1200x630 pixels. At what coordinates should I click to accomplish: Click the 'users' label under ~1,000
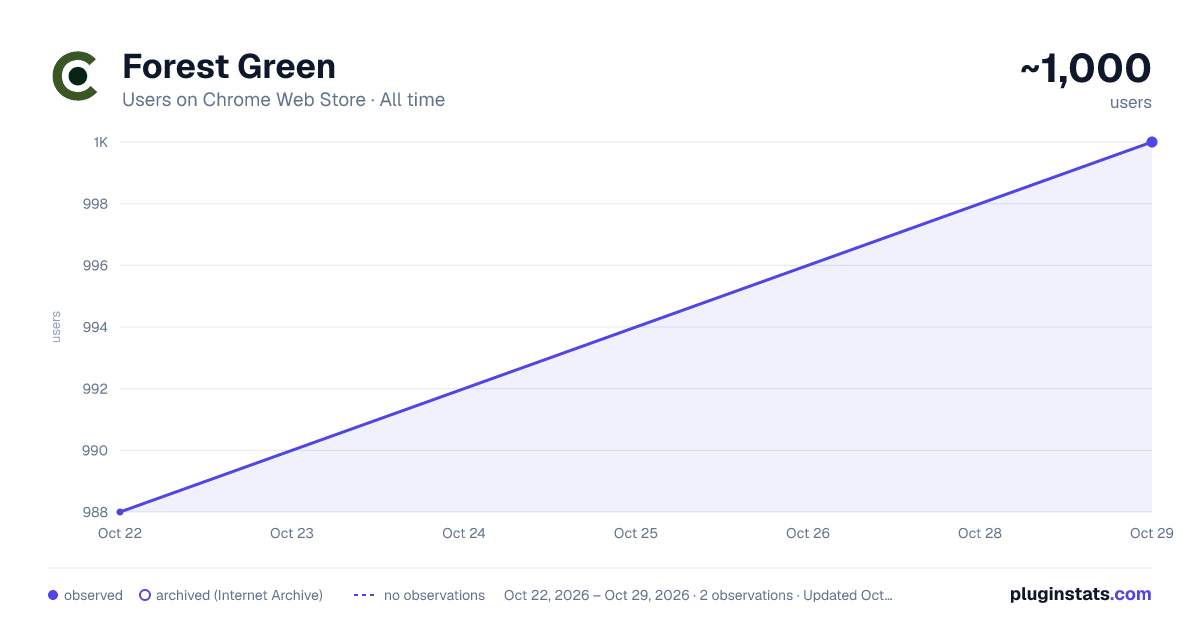(1131, 102)
